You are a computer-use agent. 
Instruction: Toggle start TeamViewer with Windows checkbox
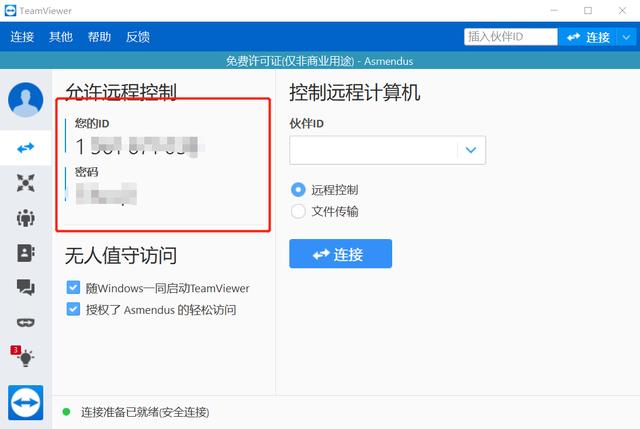click(x=73, y=287)
